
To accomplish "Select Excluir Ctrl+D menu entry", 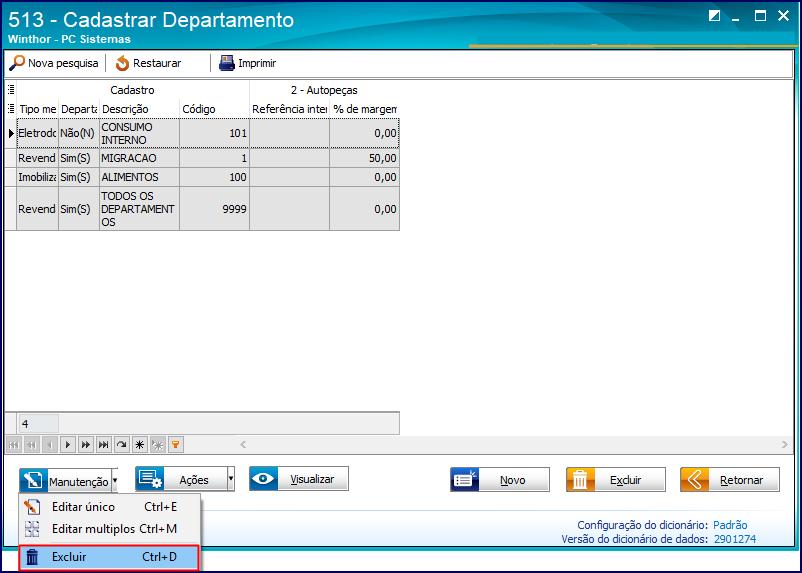I will [x=108, y=557].
